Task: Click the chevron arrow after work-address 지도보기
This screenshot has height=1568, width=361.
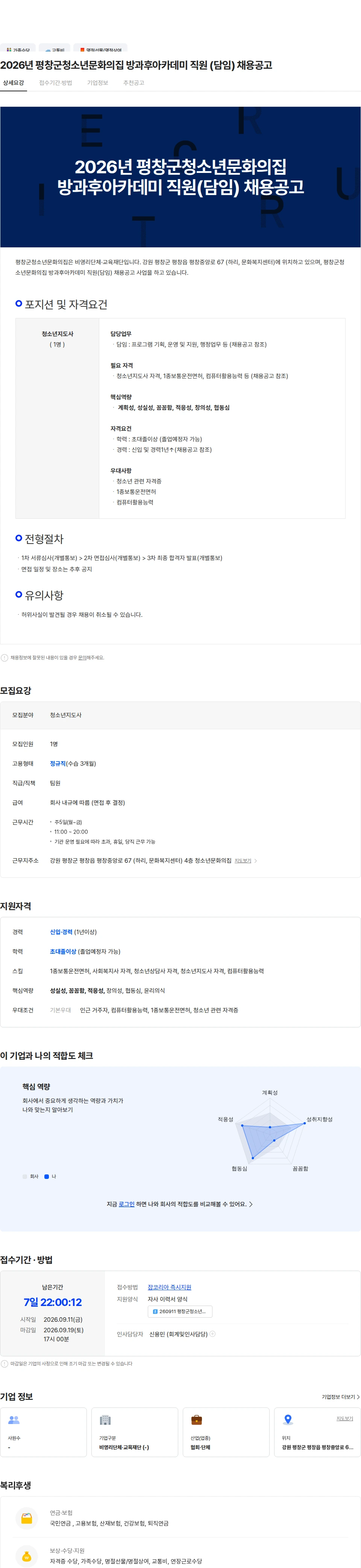Action: pyautogui.click(x=256, y=861)
